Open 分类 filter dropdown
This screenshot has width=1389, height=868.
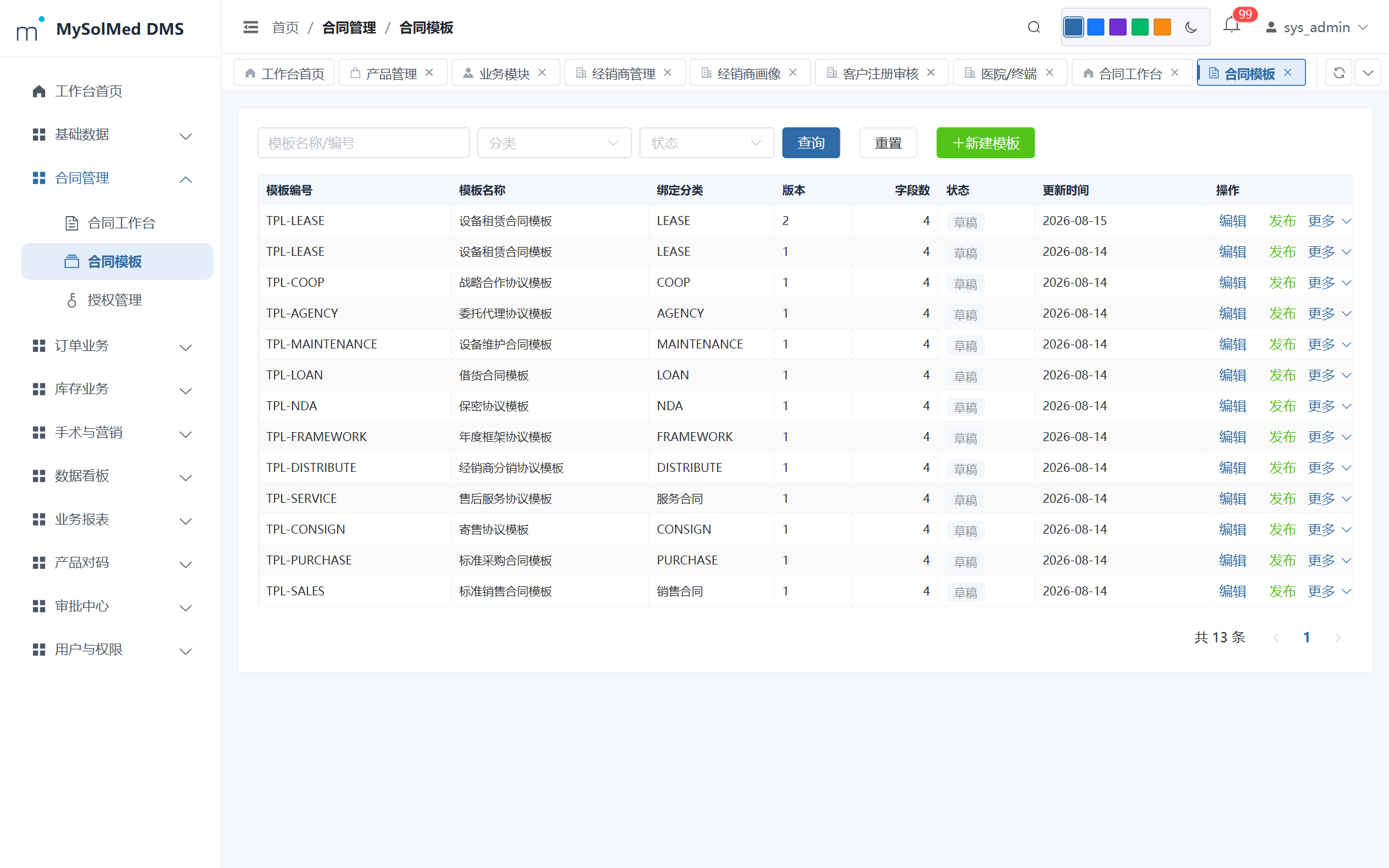[554, 143]
